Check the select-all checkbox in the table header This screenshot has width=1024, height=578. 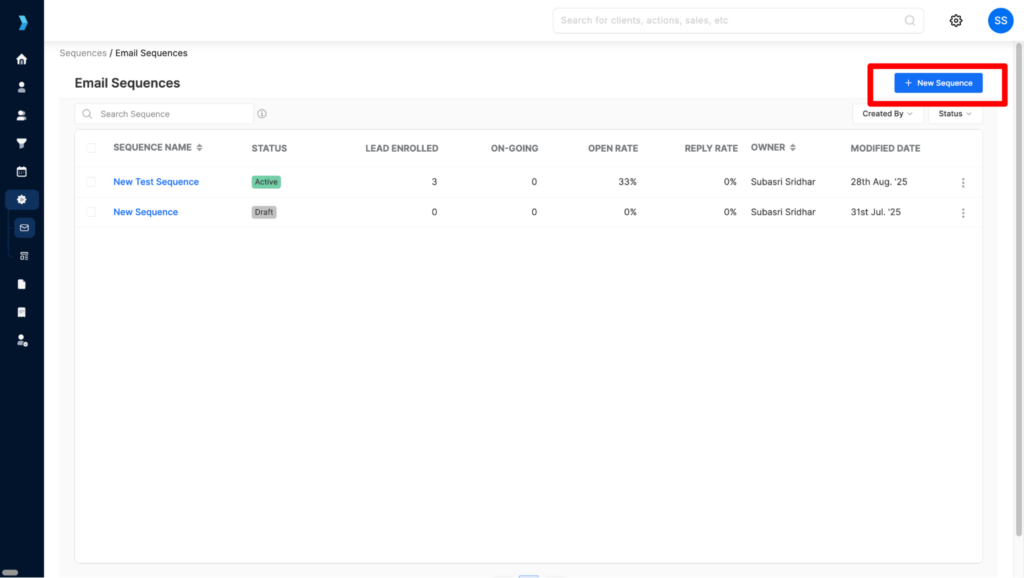pos(91,147)
